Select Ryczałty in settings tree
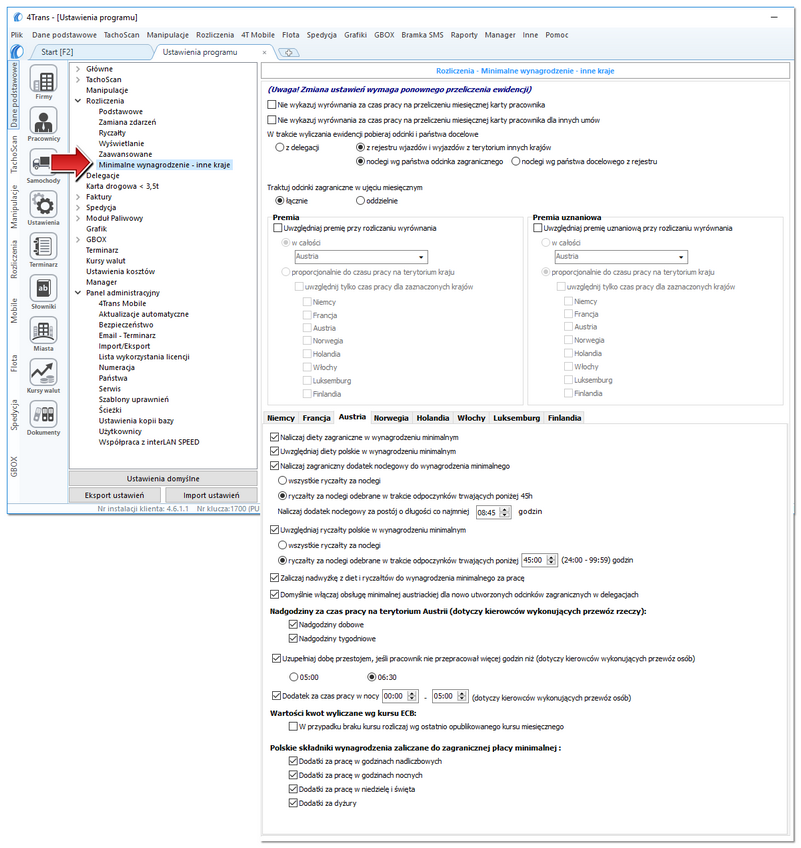Screen dimensions: 801x848 click(x=112, y=132)
